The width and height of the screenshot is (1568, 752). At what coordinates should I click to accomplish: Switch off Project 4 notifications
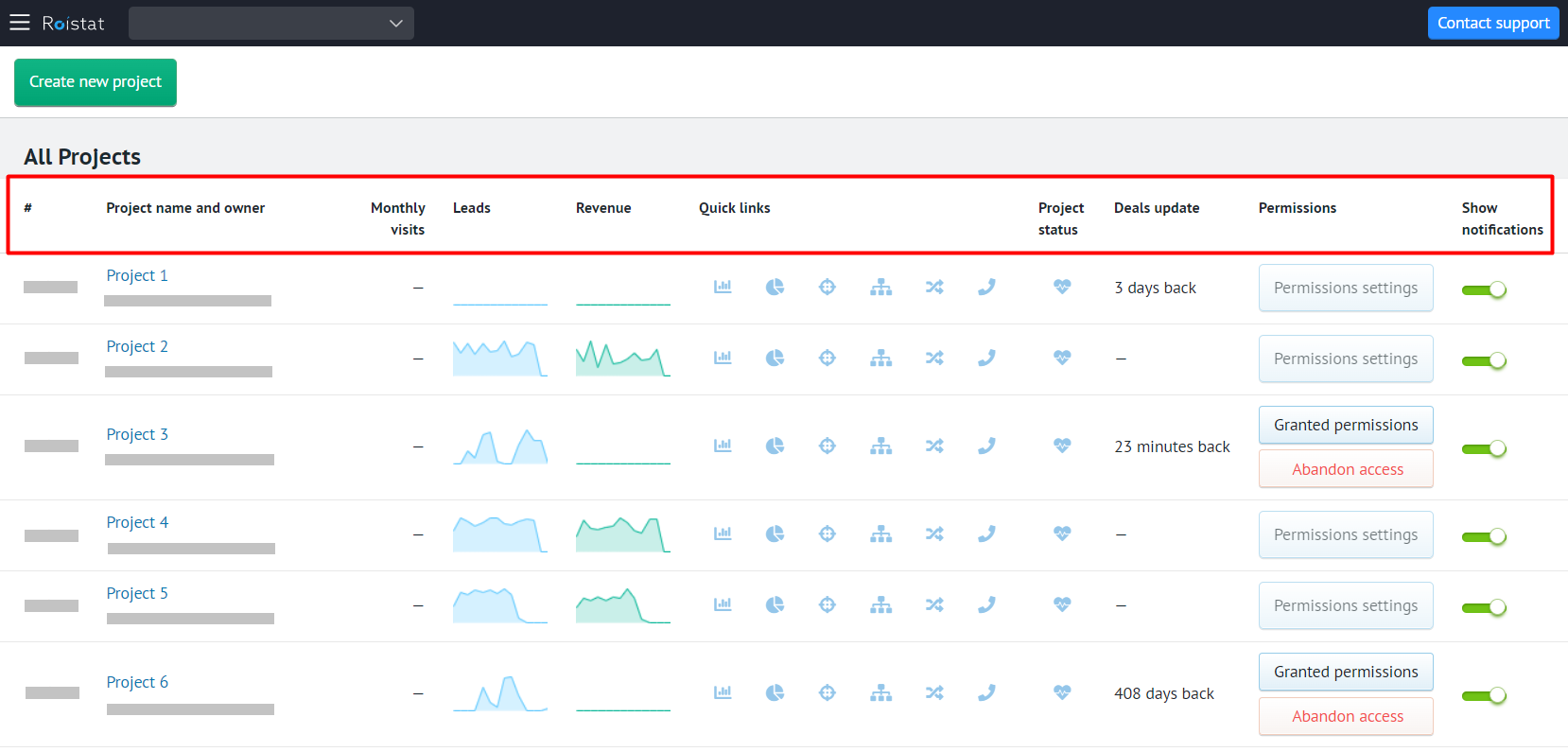coord(1484,536)
